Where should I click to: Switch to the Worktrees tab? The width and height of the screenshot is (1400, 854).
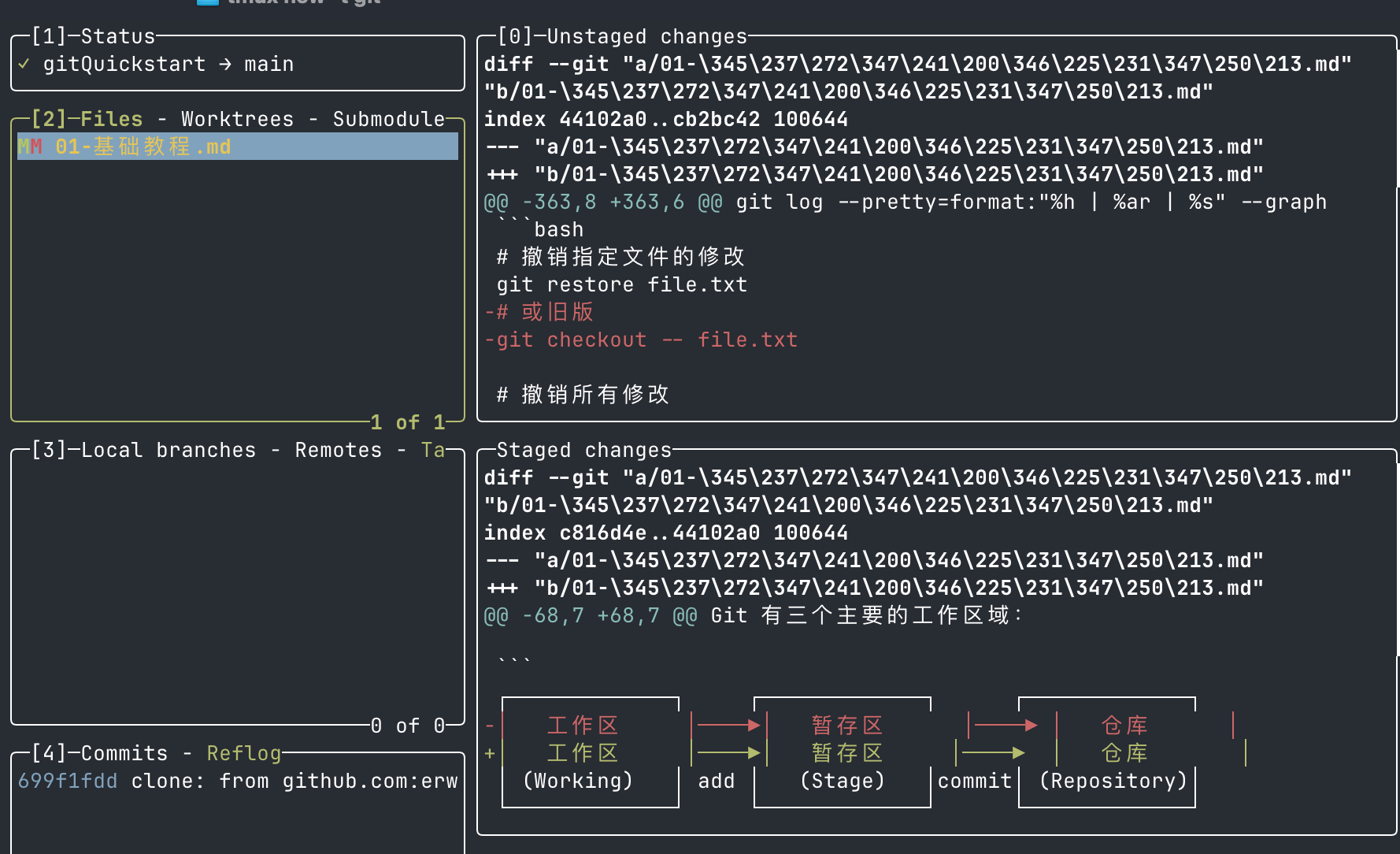coord(237,119)
